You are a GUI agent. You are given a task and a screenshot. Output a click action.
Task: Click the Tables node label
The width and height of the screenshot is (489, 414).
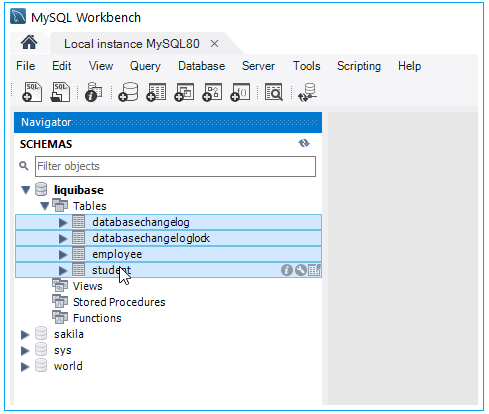pos(90,206)
